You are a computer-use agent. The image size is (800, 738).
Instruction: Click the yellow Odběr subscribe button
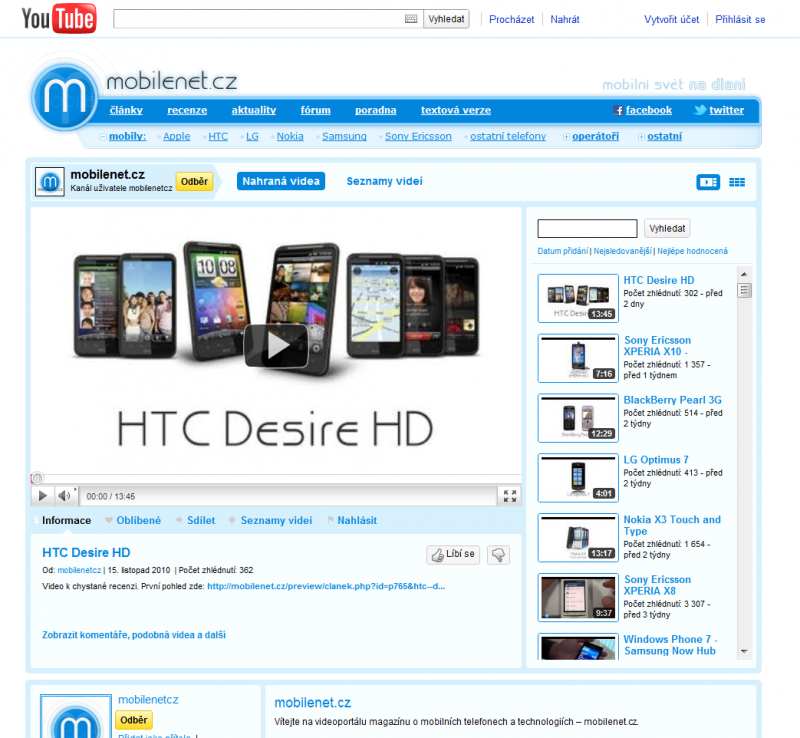194,181
